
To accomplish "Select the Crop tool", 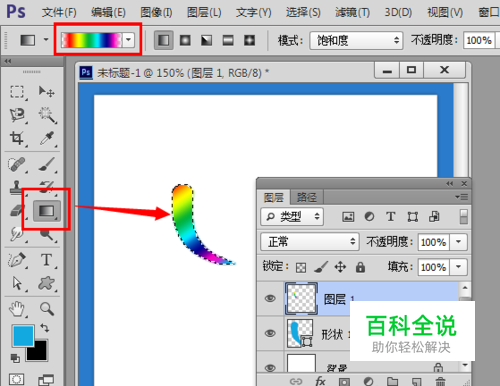I will 17,138.
